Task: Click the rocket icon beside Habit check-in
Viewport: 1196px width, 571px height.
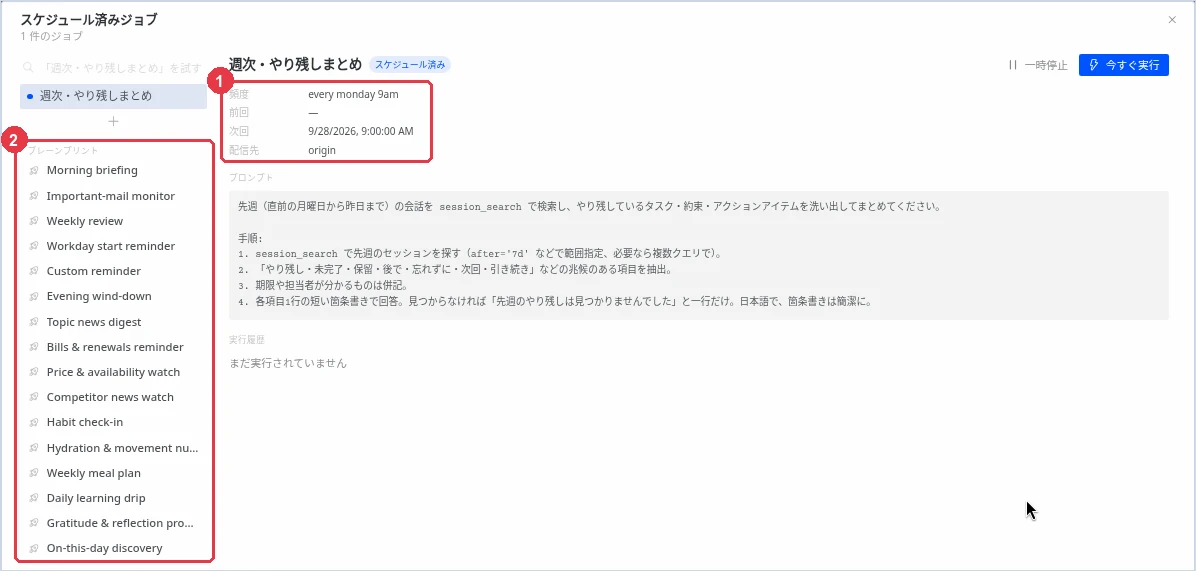Action: coord(34,422)
